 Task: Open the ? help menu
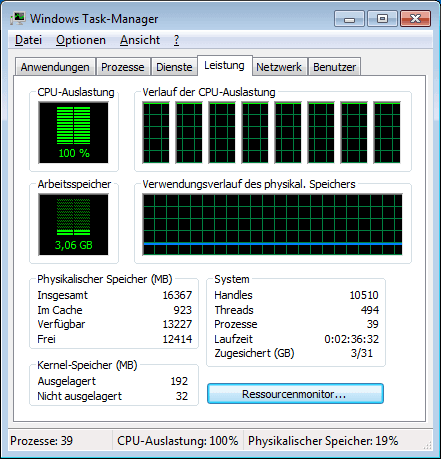176,40
